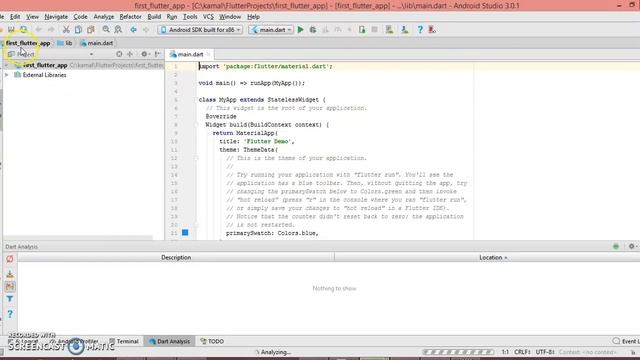This screenshot has height=360, width=640.
Task: Open the Refactor menu
Action: [x=130, y=17]
